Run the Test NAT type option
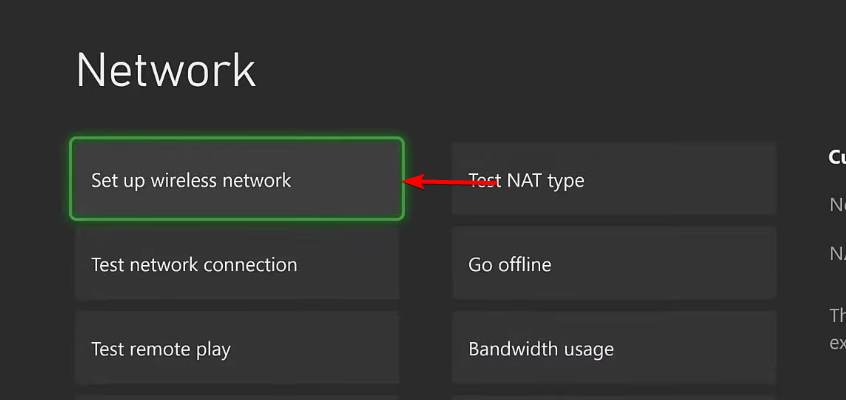Screen dimensions: 846x400 tap(614, 179)
